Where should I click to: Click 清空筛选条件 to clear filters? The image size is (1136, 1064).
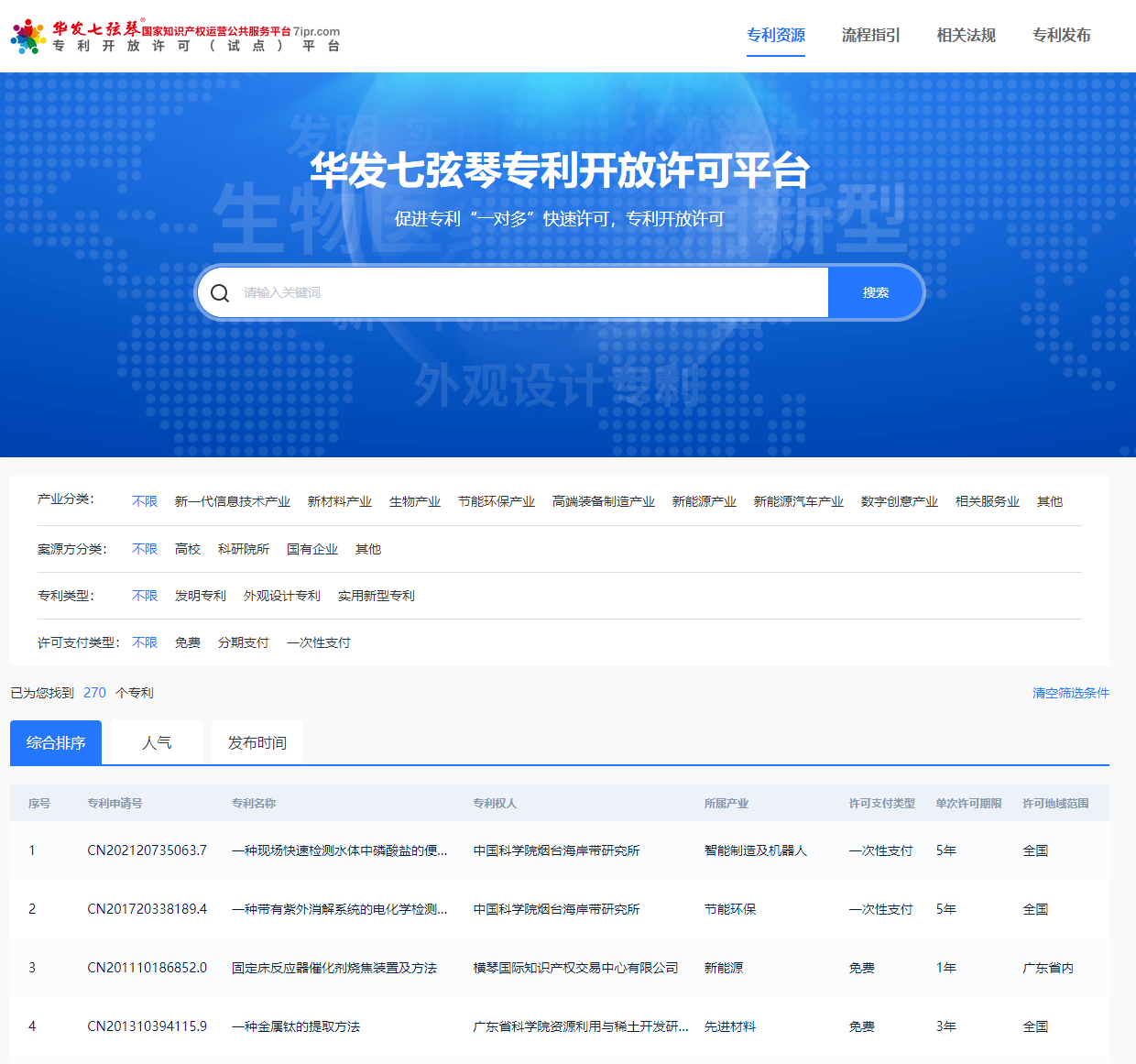click(x=1070, y=694)
